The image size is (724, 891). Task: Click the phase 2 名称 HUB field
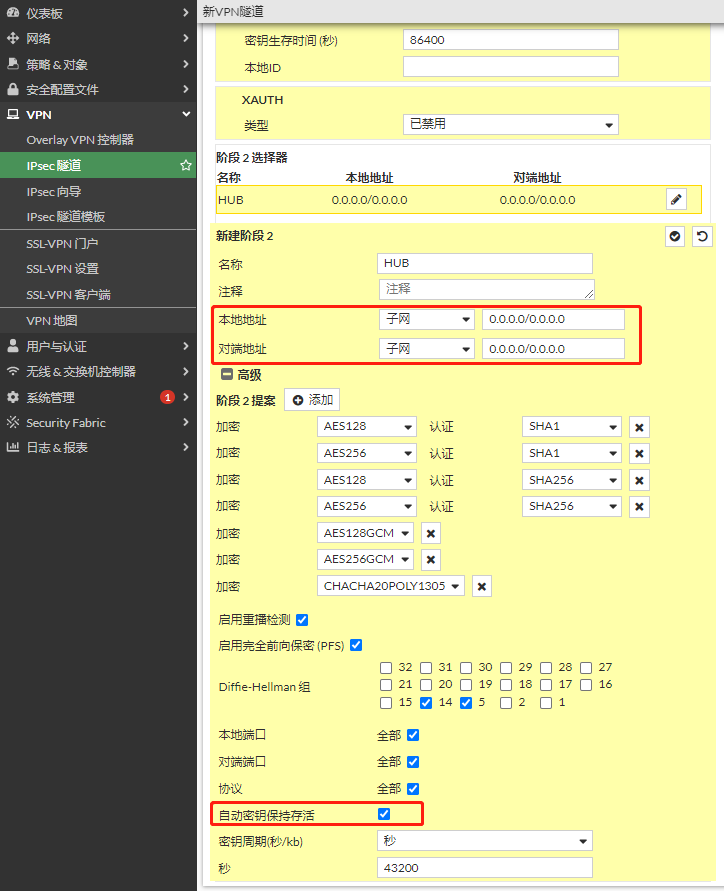(x=485, y=264)
